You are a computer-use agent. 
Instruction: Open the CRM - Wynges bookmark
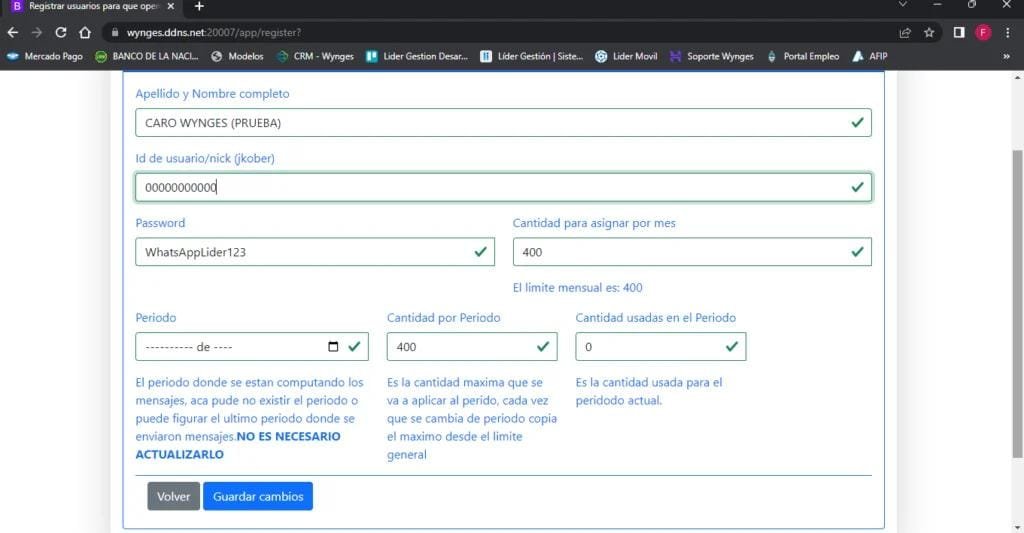[x=315, y=56]
